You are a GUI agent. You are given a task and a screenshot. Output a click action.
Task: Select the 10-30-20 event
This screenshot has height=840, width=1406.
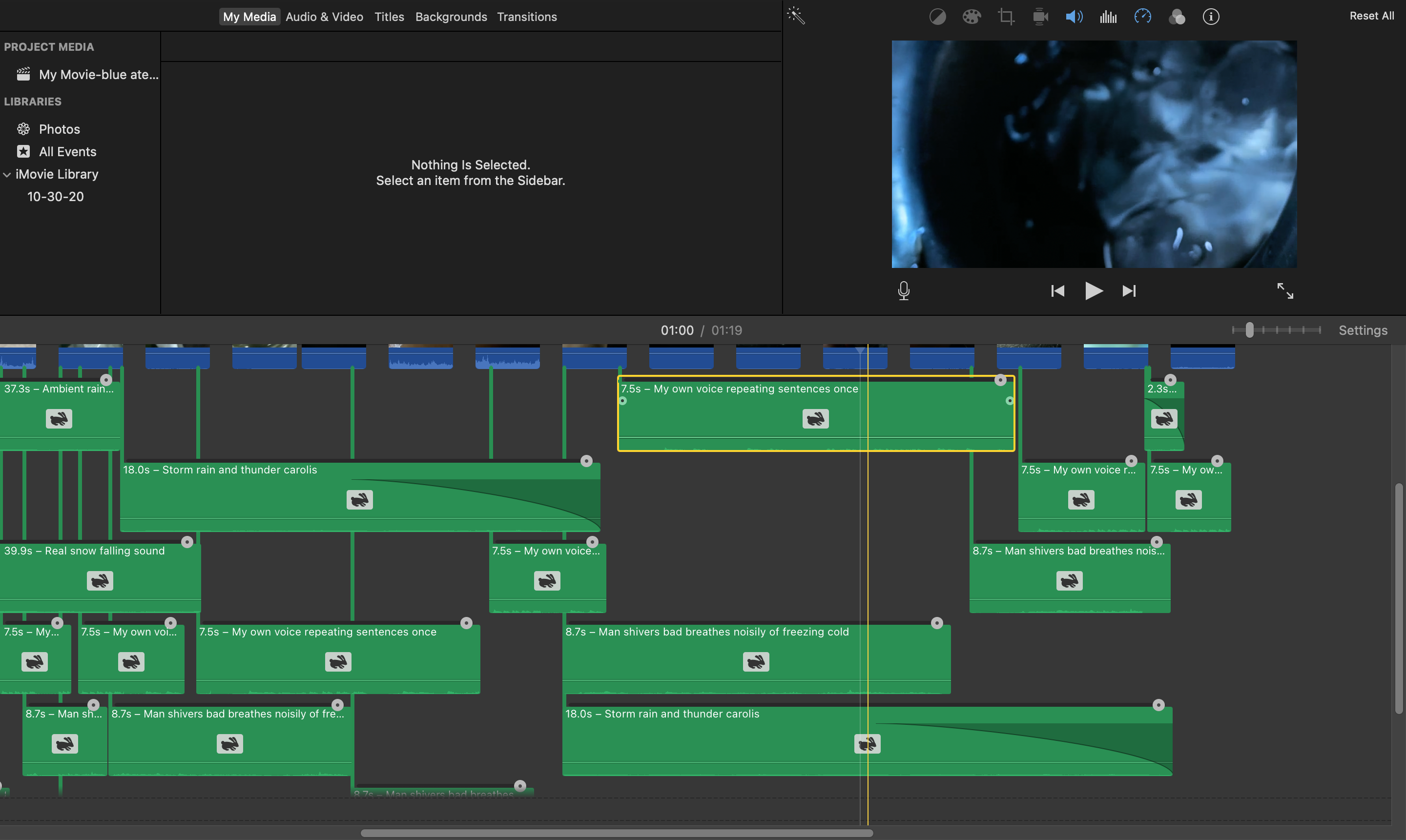56,197
